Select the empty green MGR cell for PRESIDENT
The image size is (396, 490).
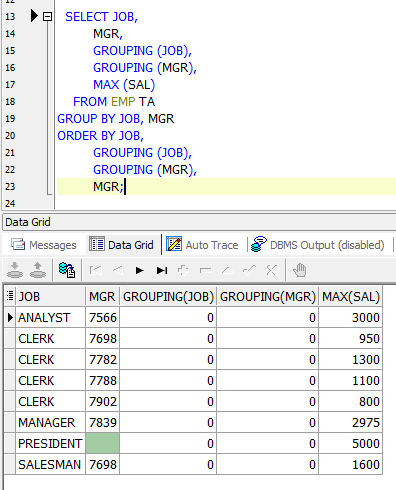[x=102, y=444]
